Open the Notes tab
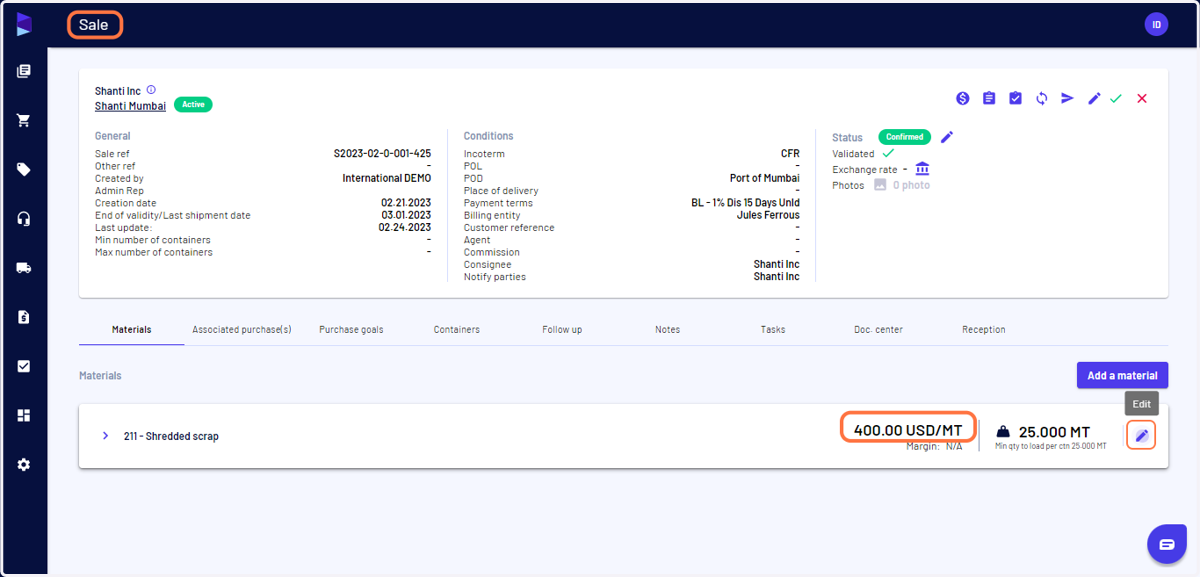The height and width of the screenshot is (577, 1200). (668, 329)
